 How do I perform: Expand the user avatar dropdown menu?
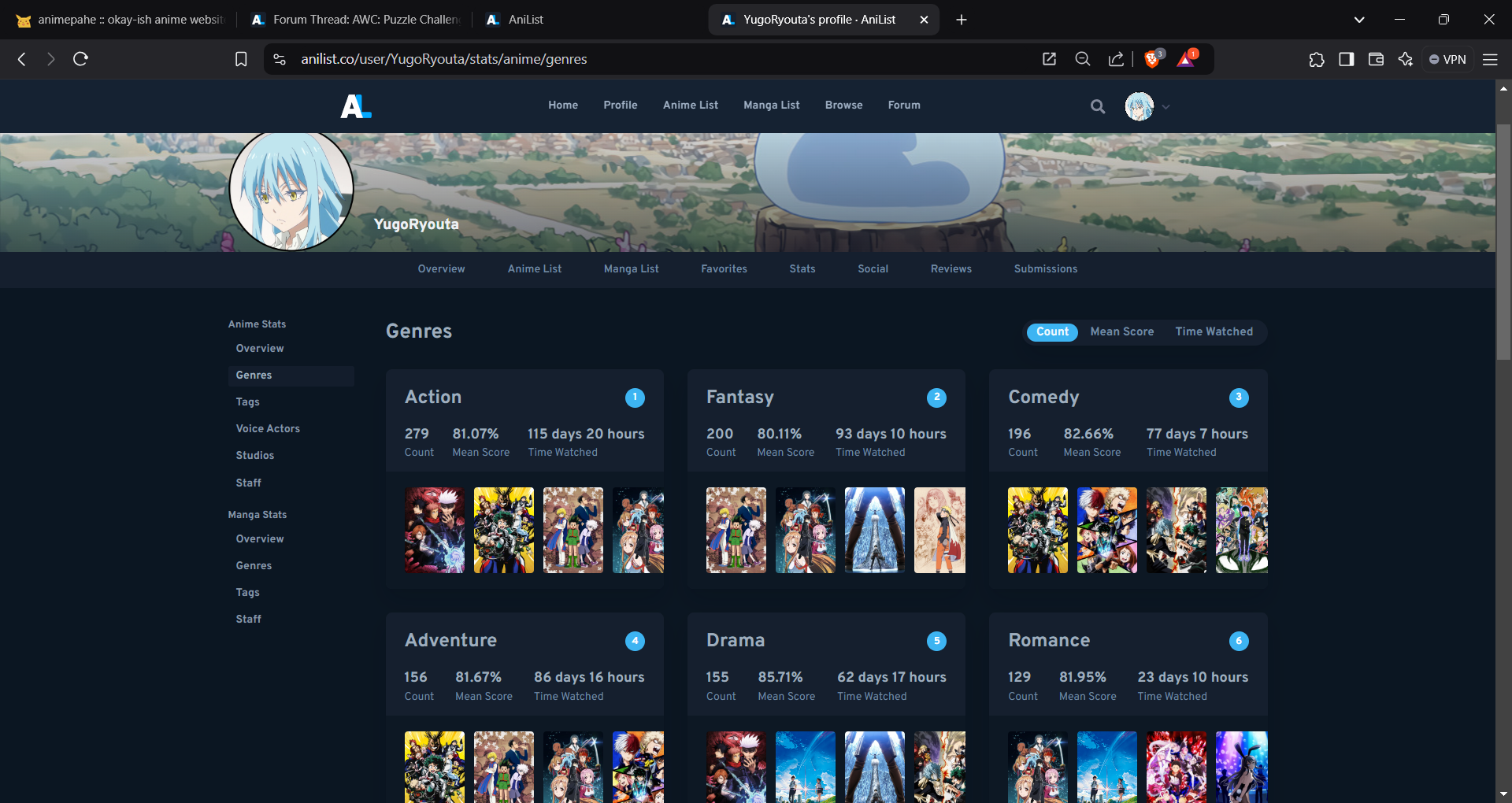1165,107
